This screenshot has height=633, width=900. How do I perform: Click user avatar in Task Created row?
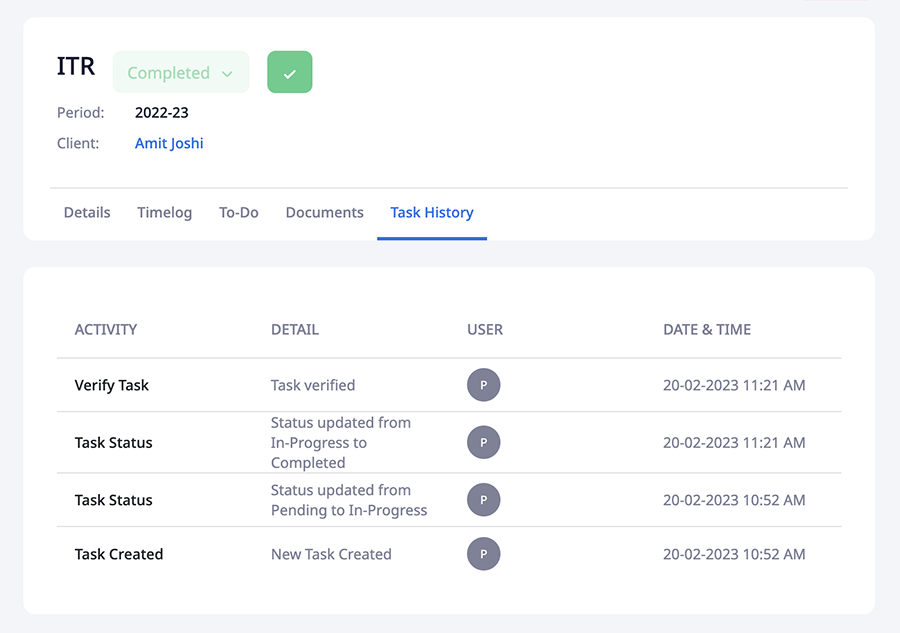click(483, 554)
